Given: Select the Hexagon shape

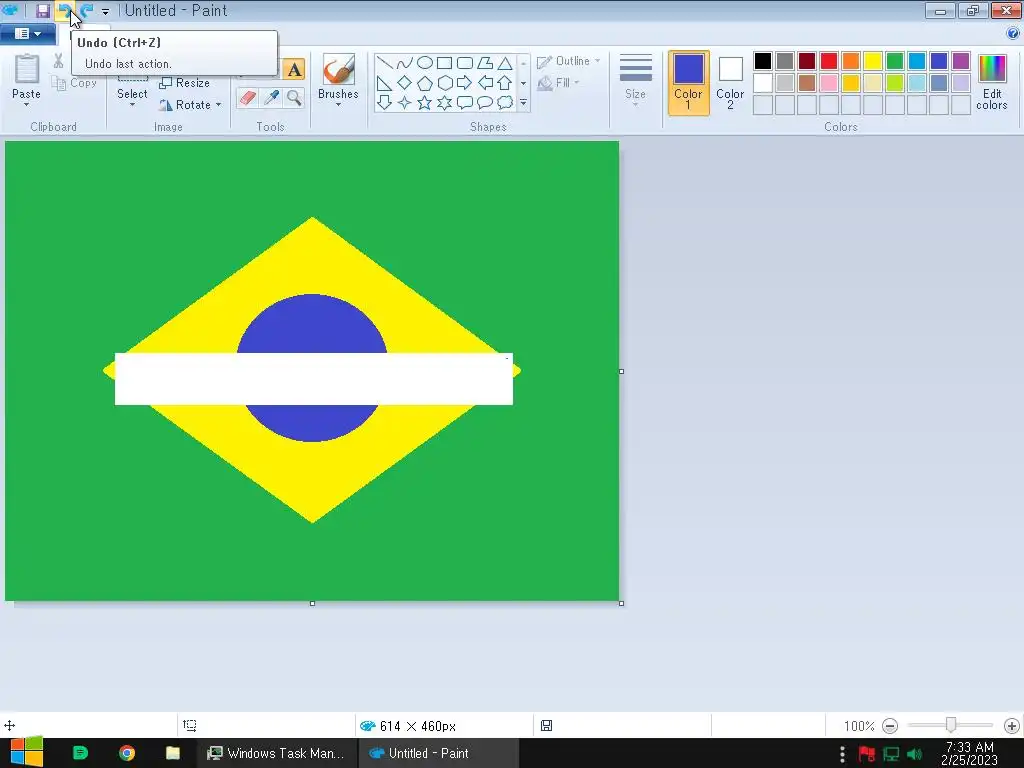Looking at the screenshot, I should click(x=445, y=83).
